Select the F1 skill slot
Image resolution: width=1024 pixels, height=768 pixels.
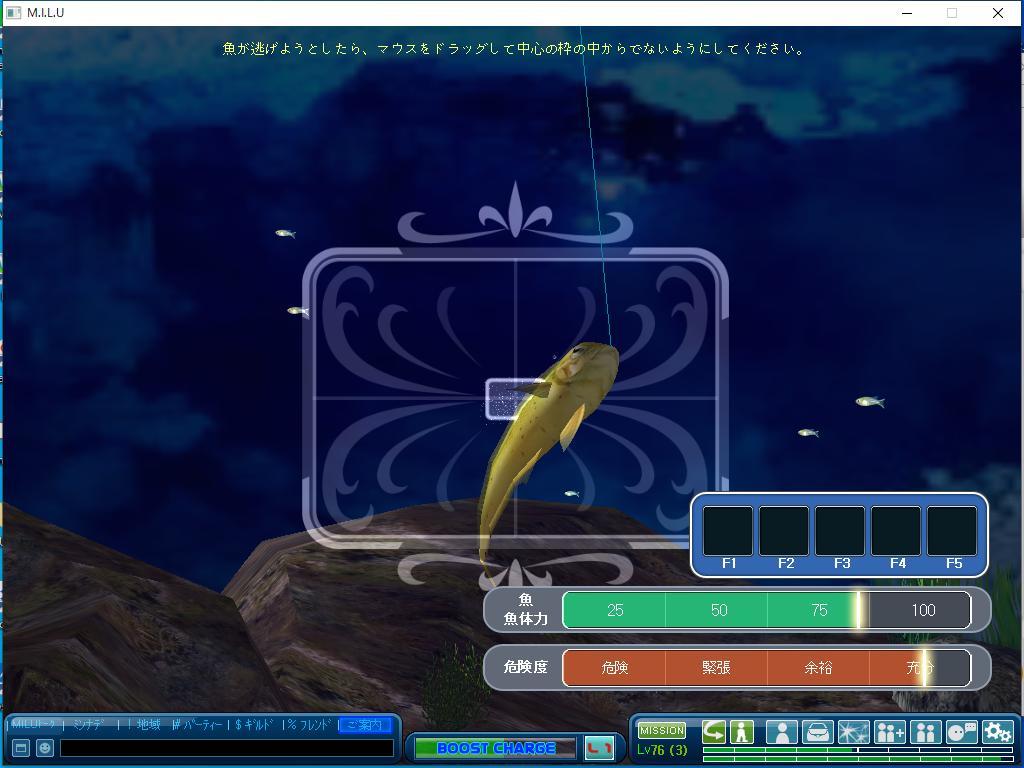[x=728, y=531]
